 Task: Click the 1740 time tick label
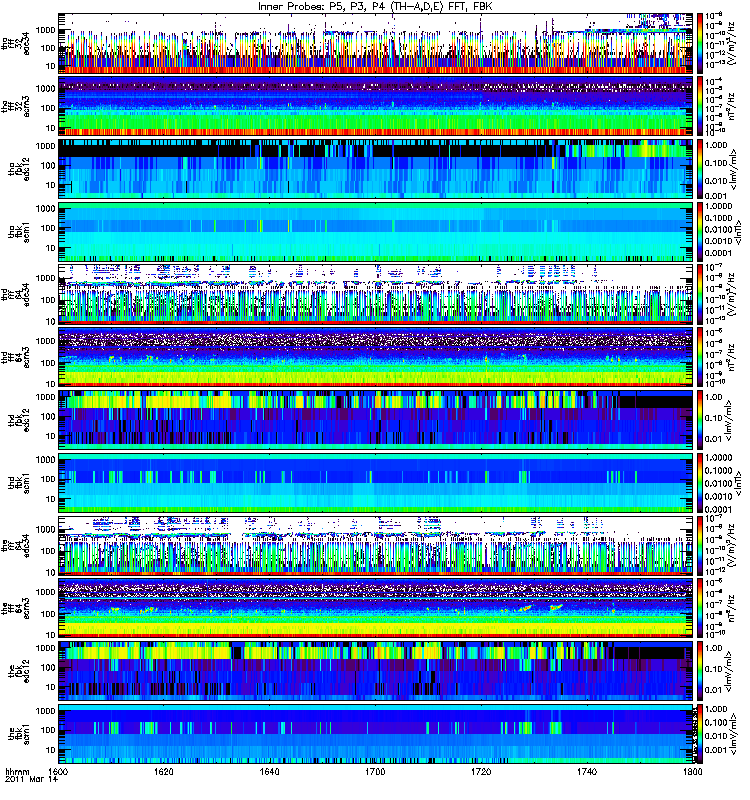coord(587,771)
